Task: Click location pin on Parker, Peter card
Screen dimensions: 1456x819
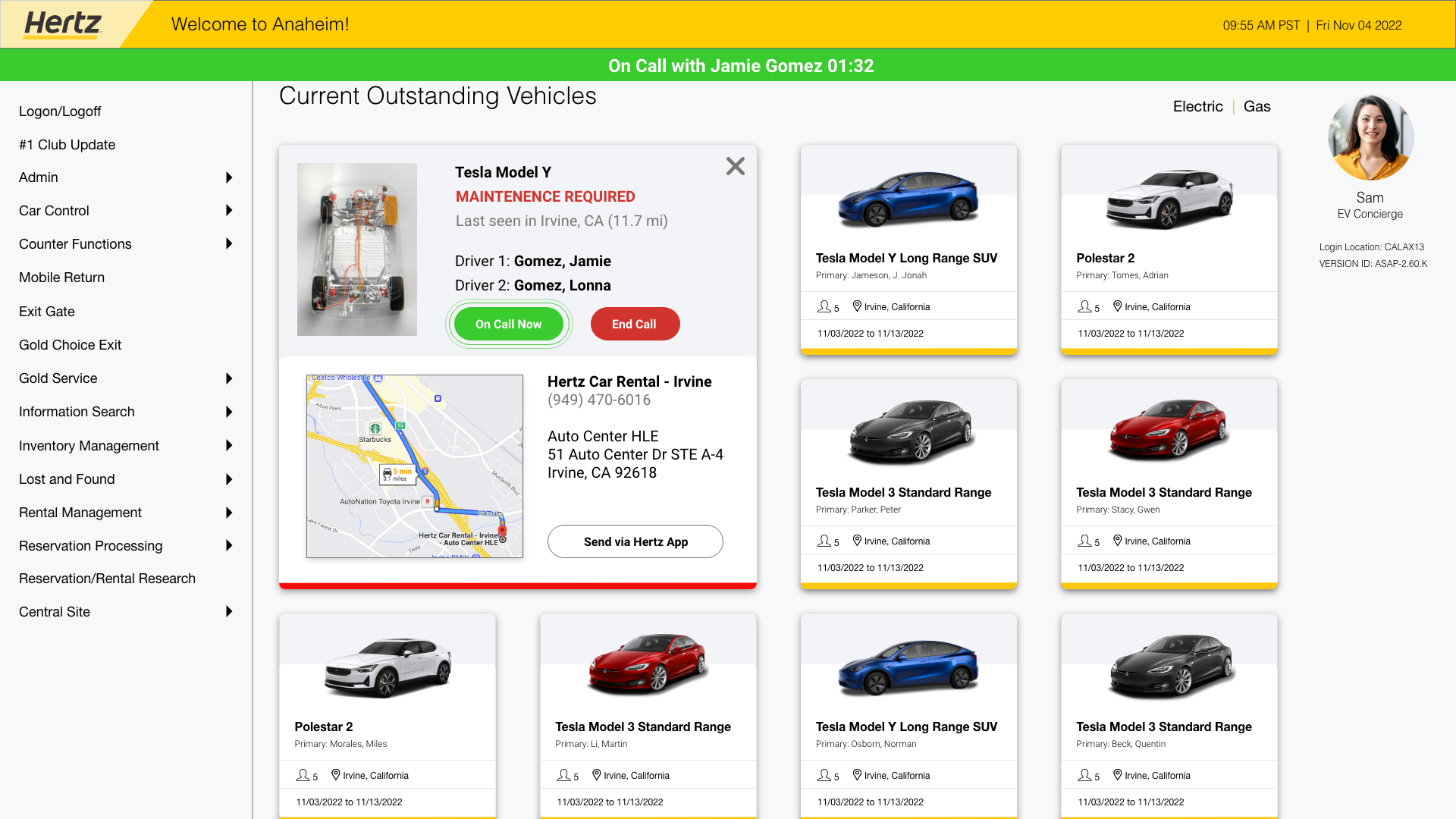Action: (857, 541)
